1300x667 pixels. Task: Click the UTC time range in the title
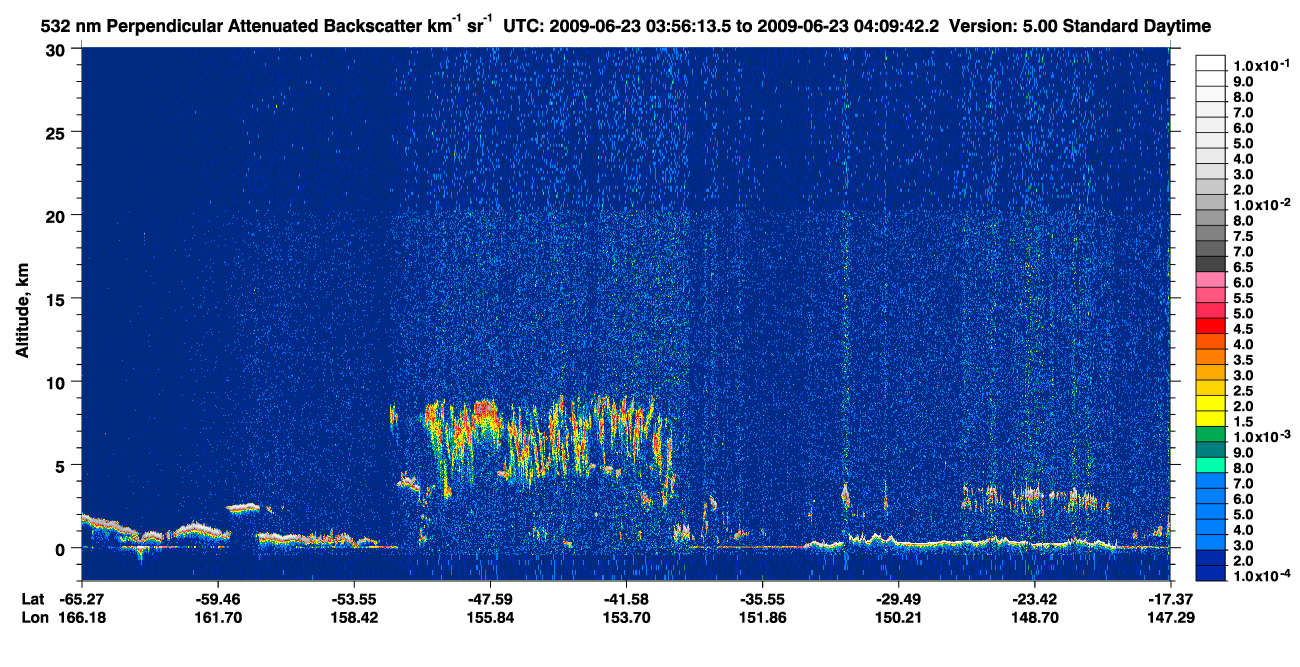pyautogui.click(x=721, y=25)
